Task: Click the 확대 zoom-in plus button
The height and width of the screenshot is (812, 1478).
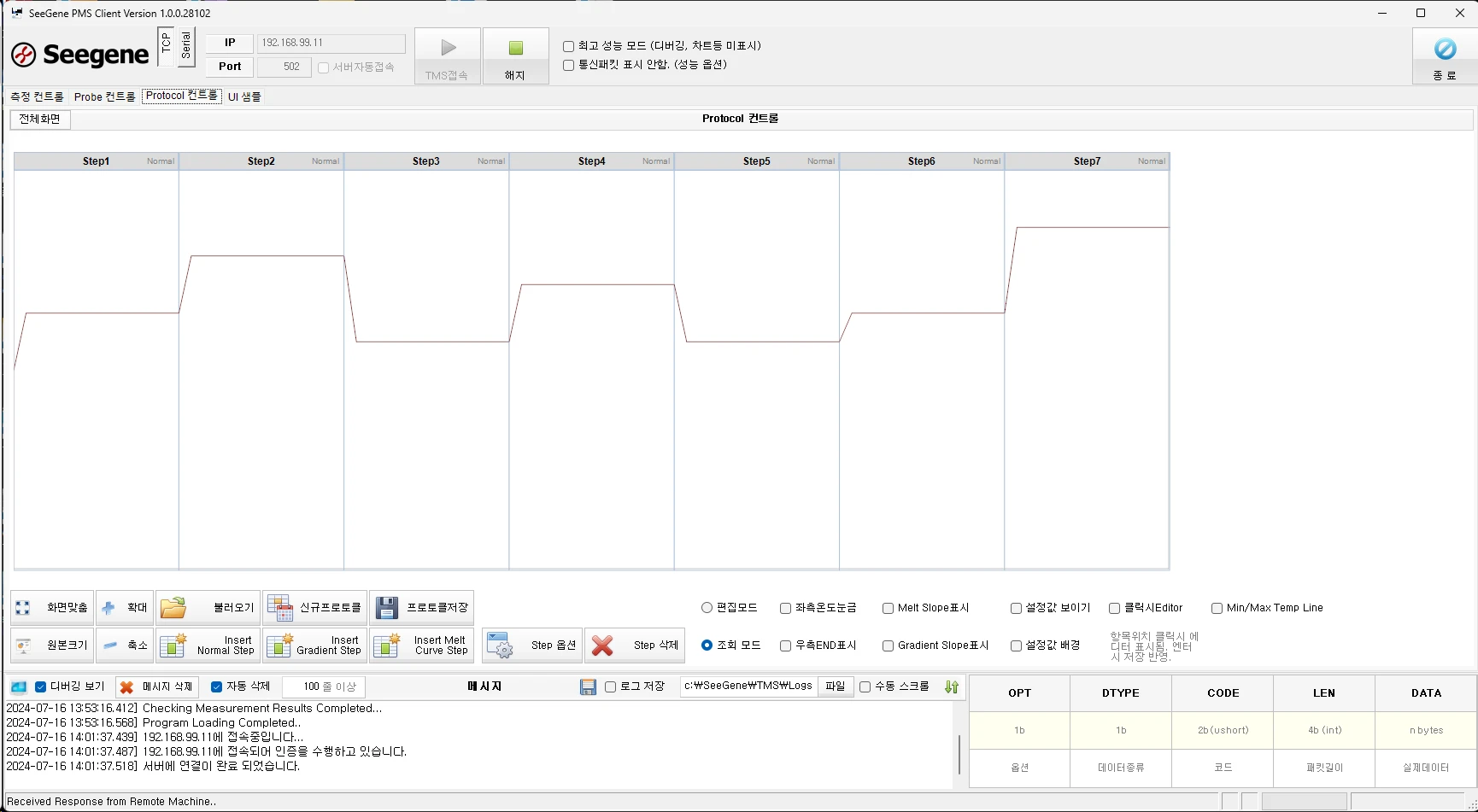Action: coord(125,608)
